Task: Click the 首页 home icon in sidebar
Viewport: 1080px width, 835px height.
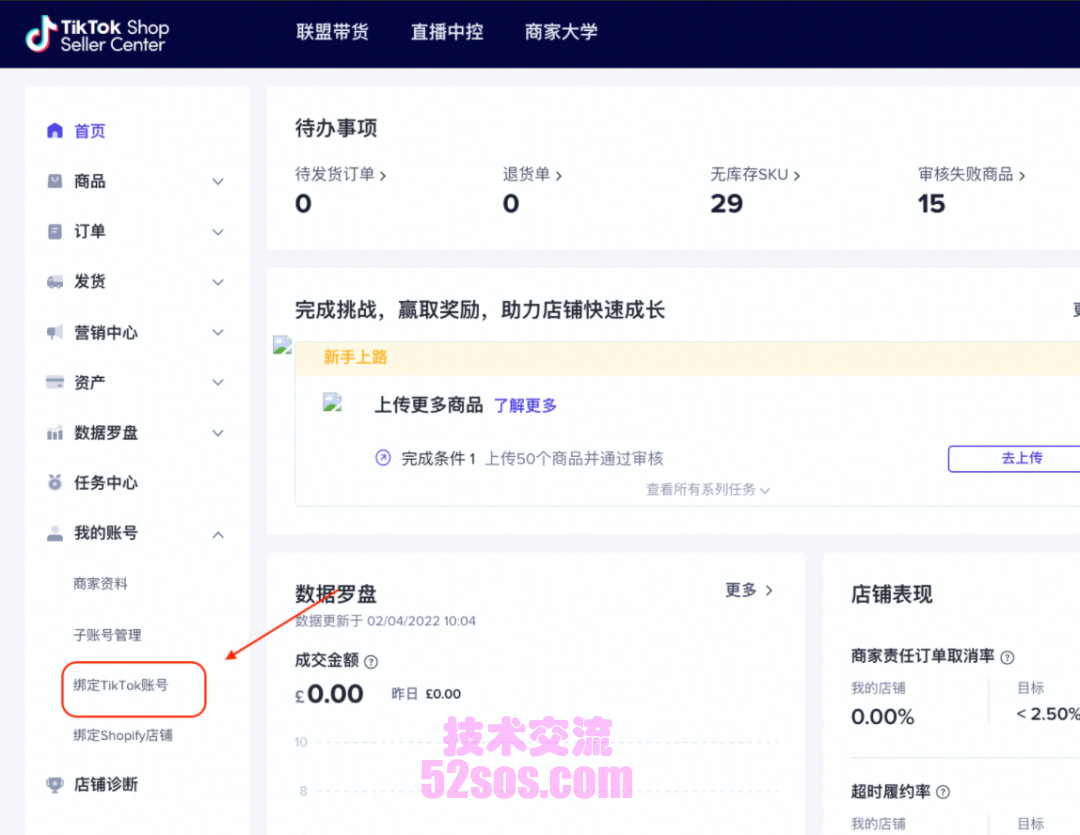Action: (55, 130)
